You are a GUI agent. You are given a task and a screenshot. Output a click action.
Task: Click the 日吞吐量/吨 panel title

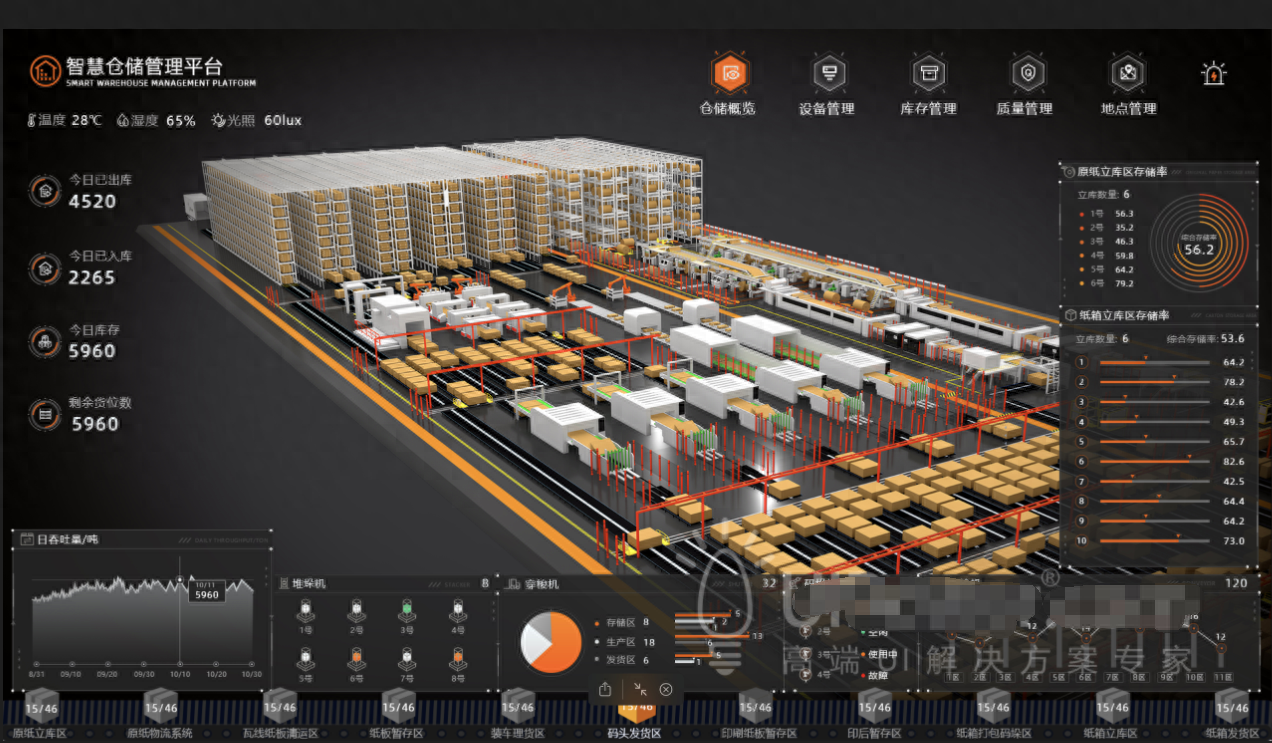click(68, 539)
